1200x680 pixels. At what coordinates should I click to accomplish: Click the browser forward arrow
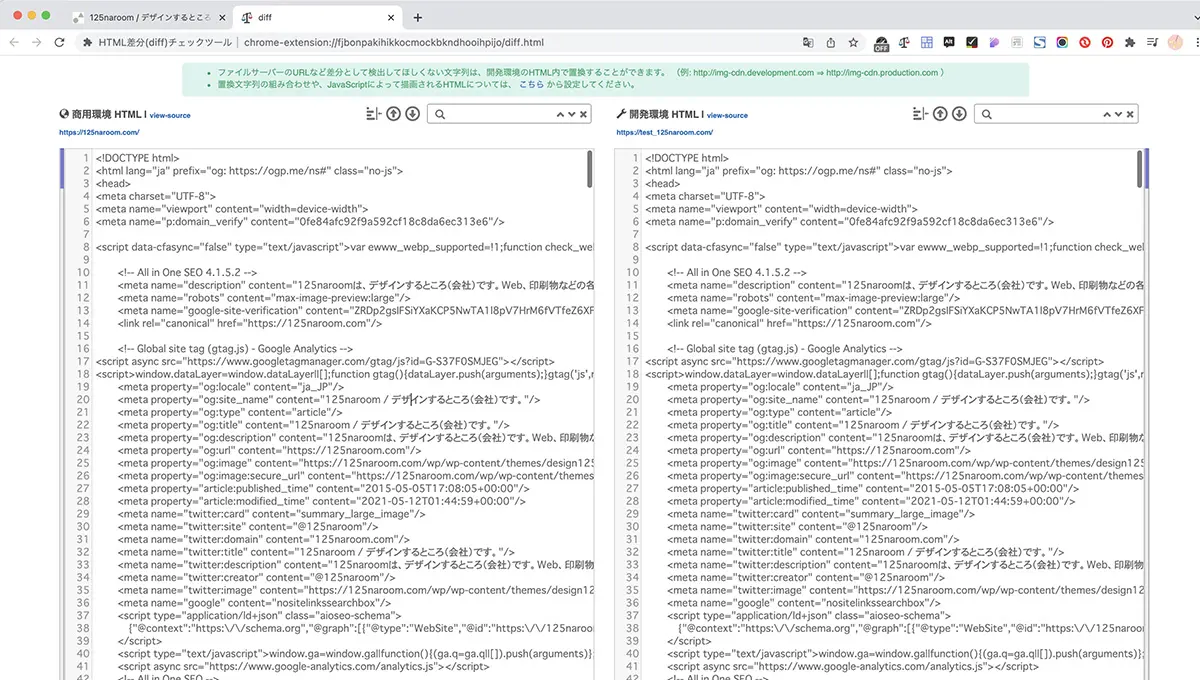pyautogui.click(x=37, y=43)
